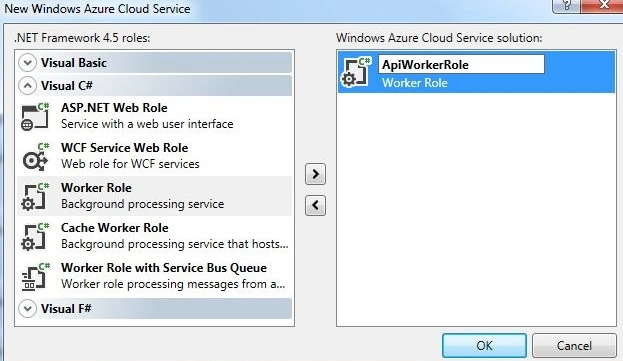Click the ASP.NET Web Role icon
This screenshot has height=361, width=623.
pos(35,116)
